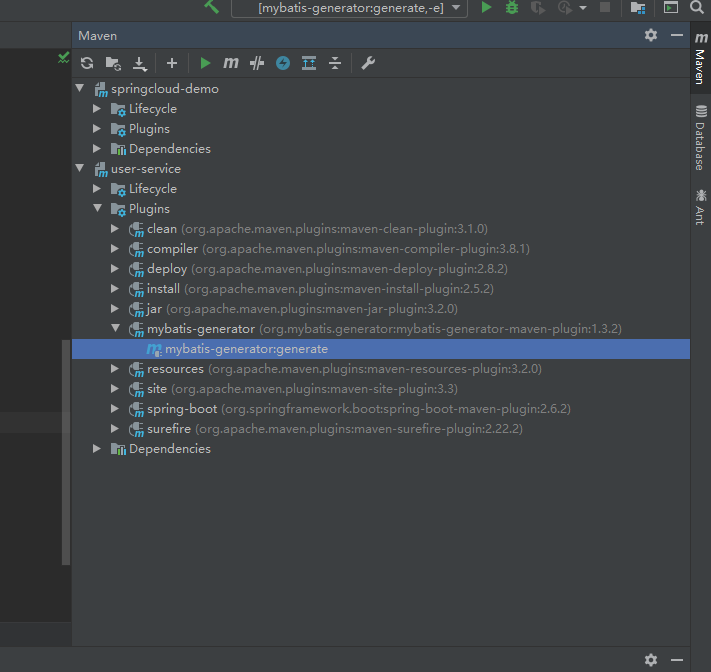Click the Run Anything window icon
The width and height of the screenshot is (711, 672).
pos(671,7)
